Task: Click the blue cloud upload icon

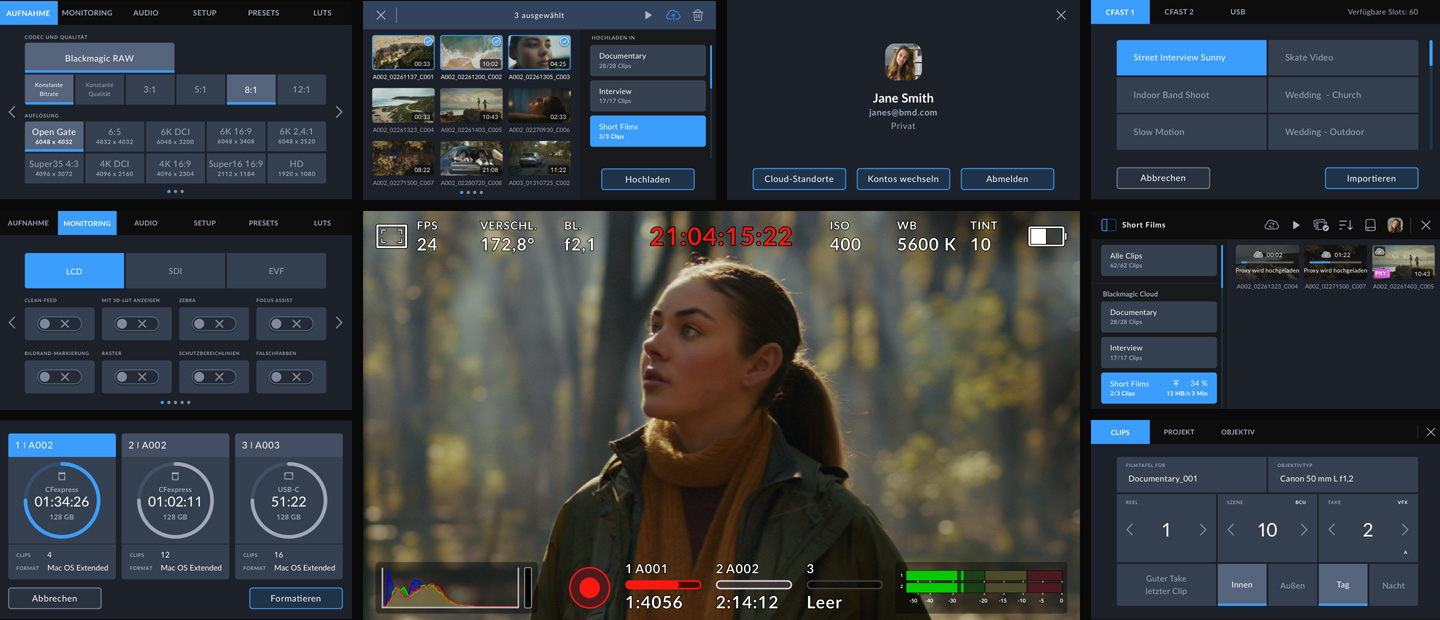Action: (x=673, y=15)
